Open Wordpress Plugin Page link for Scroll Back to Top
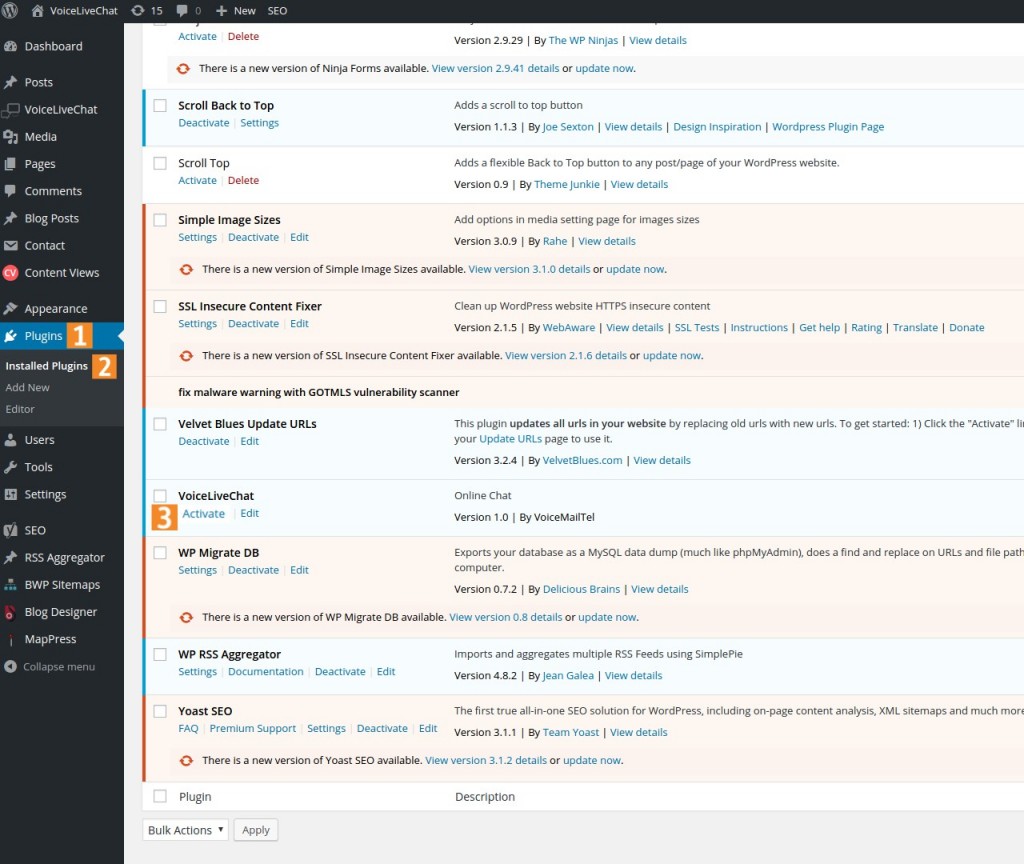 click(x=828, y=127)
